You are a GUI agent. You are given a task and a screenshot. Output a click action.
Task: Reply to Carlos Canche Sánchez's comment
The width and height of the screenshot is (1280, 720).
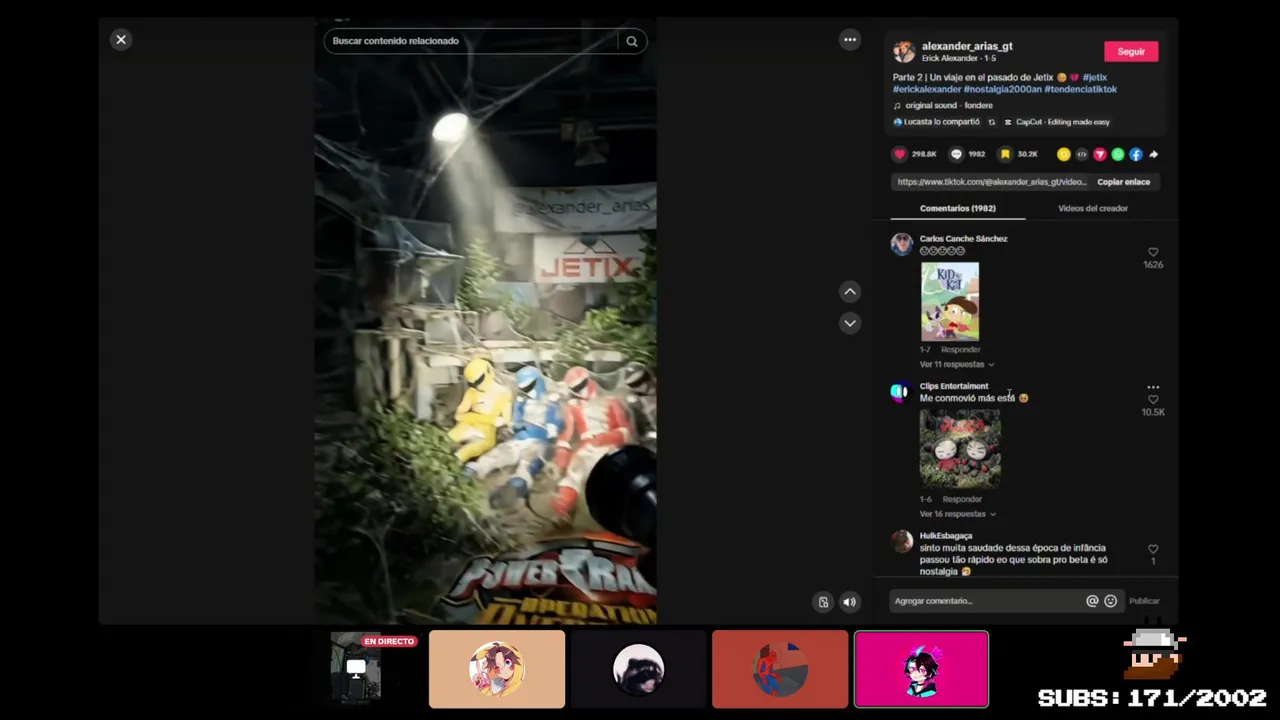coord(960,350)
